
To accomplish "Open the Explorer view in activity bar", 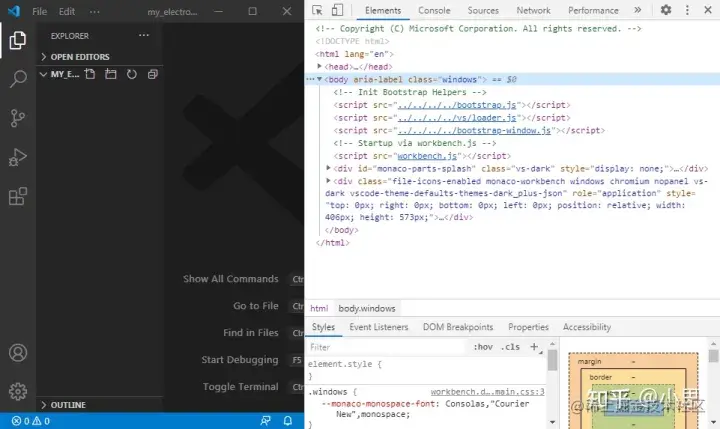I will [17, 40].
